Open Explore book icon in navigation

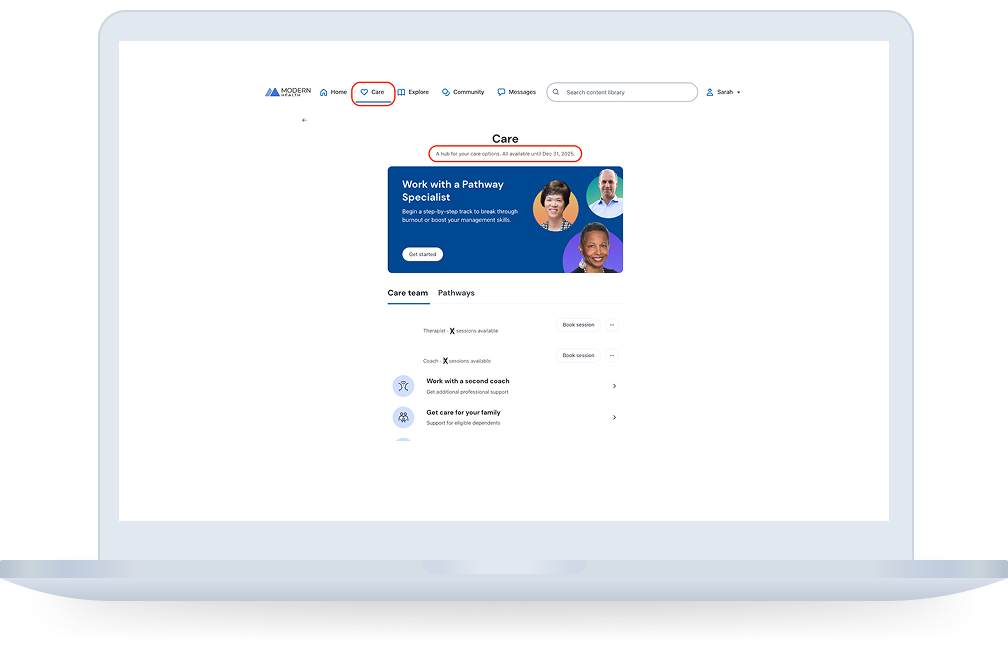click(401, 92)
